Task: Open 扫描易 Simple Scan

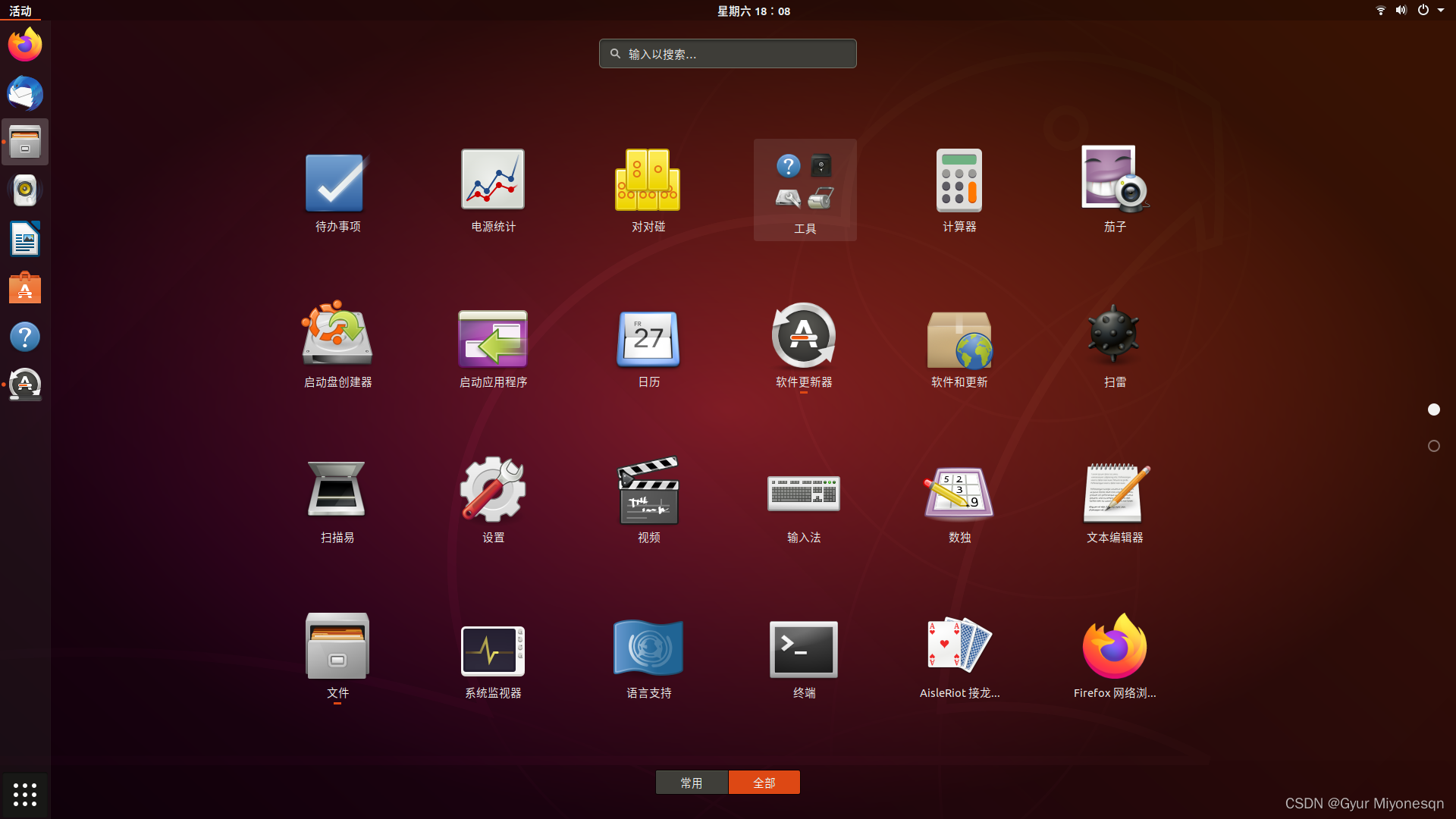Action: (337, 500)
